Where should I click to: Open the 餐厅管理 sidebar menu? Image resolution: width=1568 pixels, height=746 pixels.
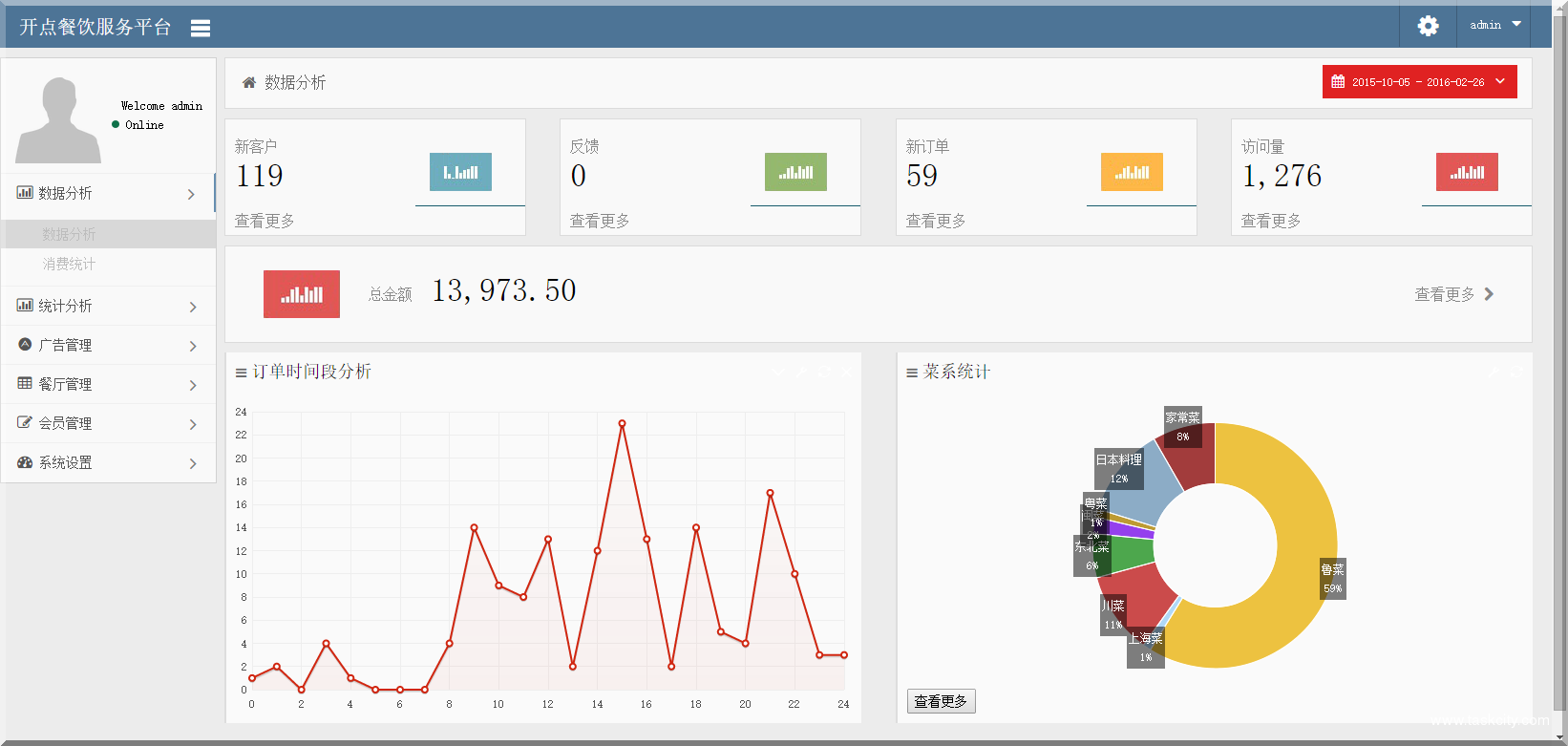coord(108,384)
